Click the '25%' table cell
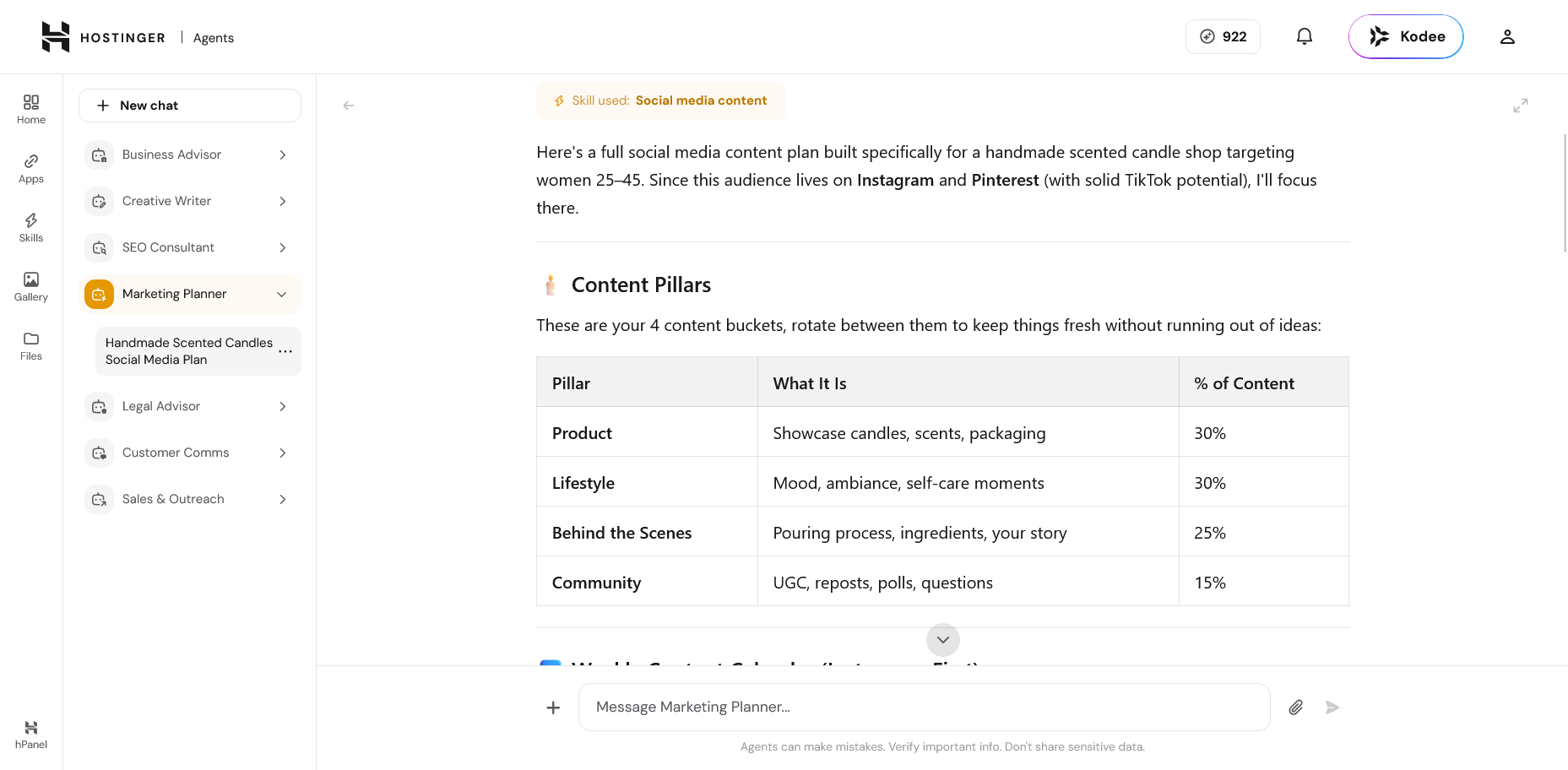This screenshot has width=1568, height=770. tap(1263, 532)
